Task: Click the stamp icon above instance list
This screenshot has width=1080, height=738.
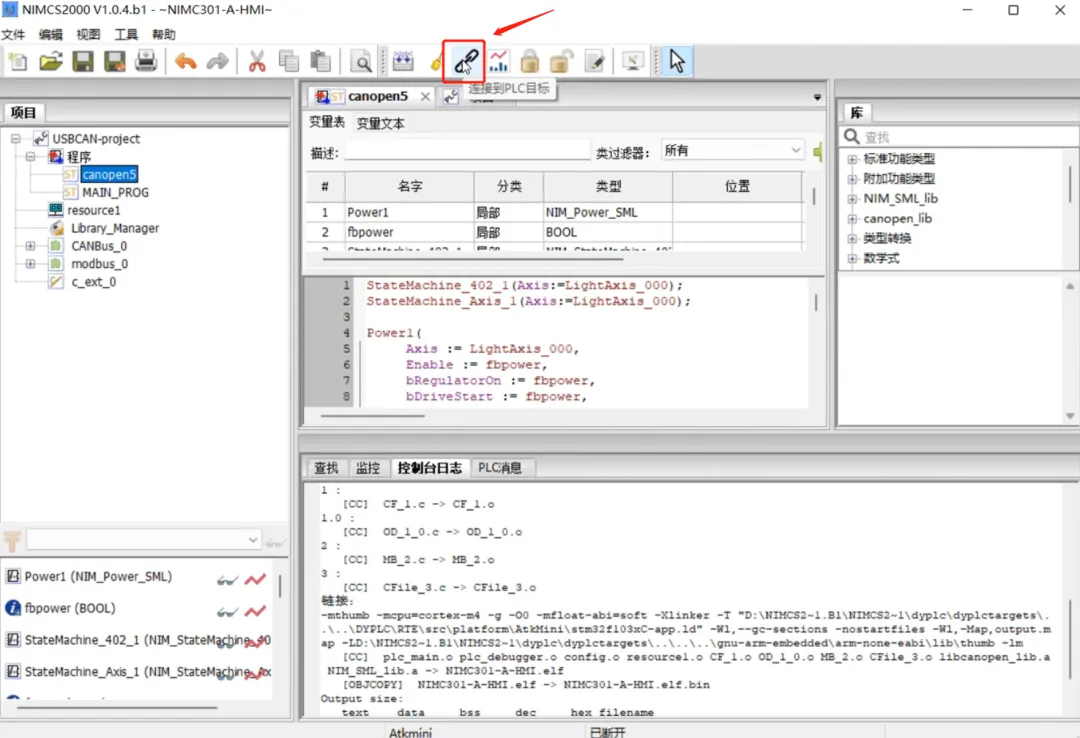Action: pyautogui.click(x=12, y=540)
